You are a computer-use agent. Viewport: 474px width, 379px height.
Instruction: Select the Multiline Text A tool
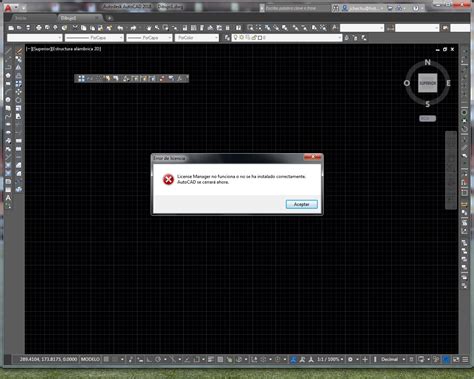point(8,198)
